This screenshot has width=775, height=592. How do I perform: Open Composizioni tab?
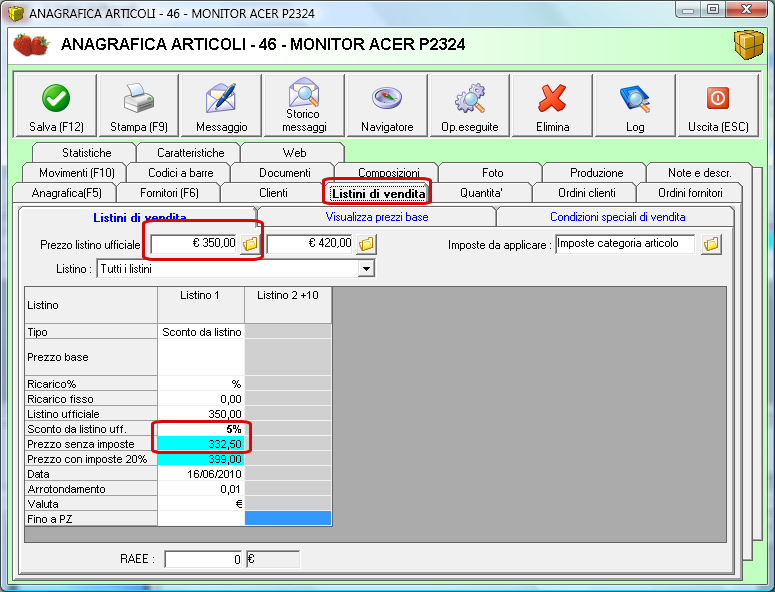tap(388, 172)
